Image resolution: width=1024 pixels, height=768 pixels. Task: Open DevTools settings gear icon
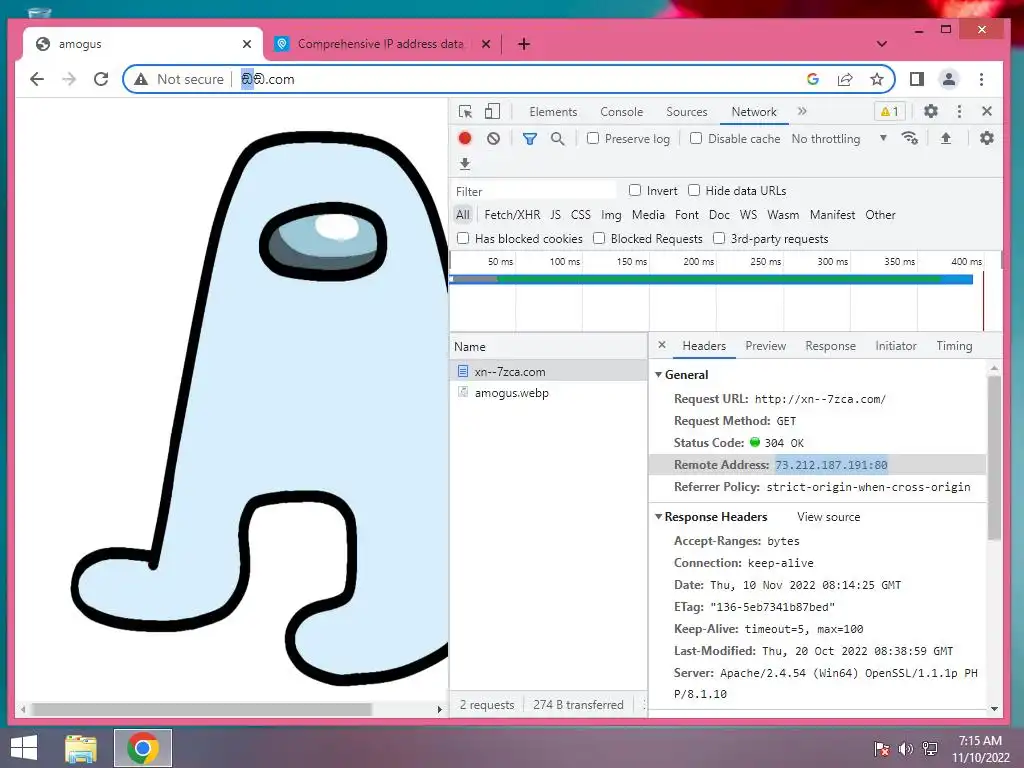[x=931, y=111]
